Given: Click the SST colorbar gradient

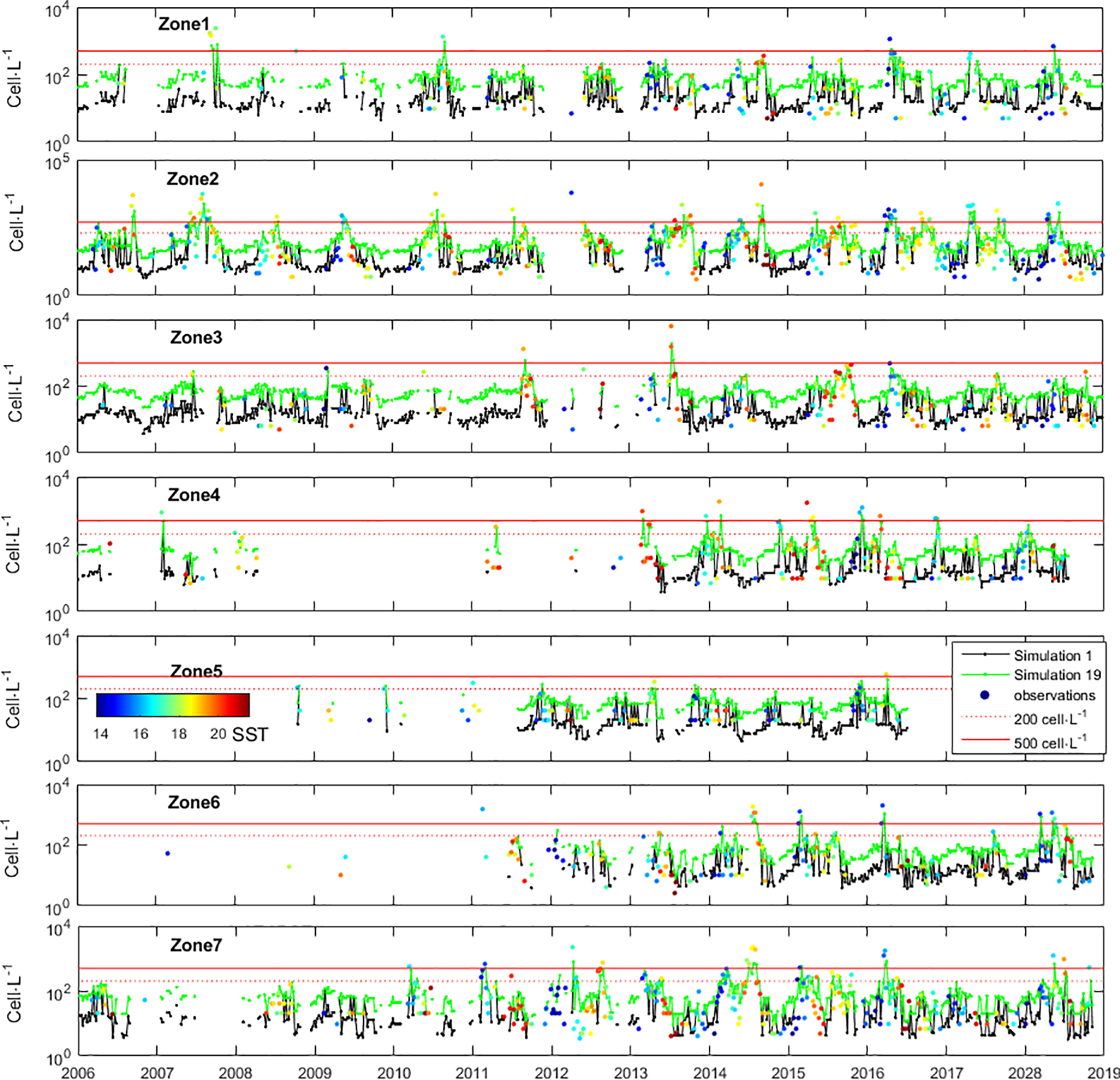Looking at the screenshot, I should pos(172,705).
